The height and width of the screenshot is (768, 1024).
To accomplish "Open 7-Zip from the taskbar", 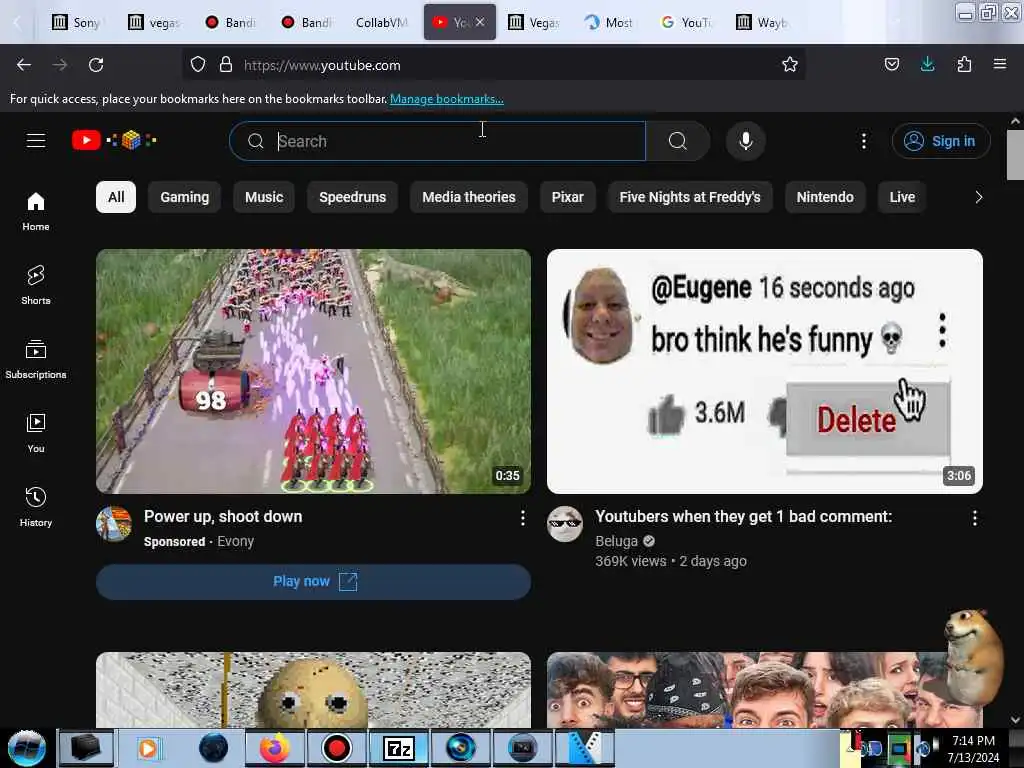I will tap(398, 748).
